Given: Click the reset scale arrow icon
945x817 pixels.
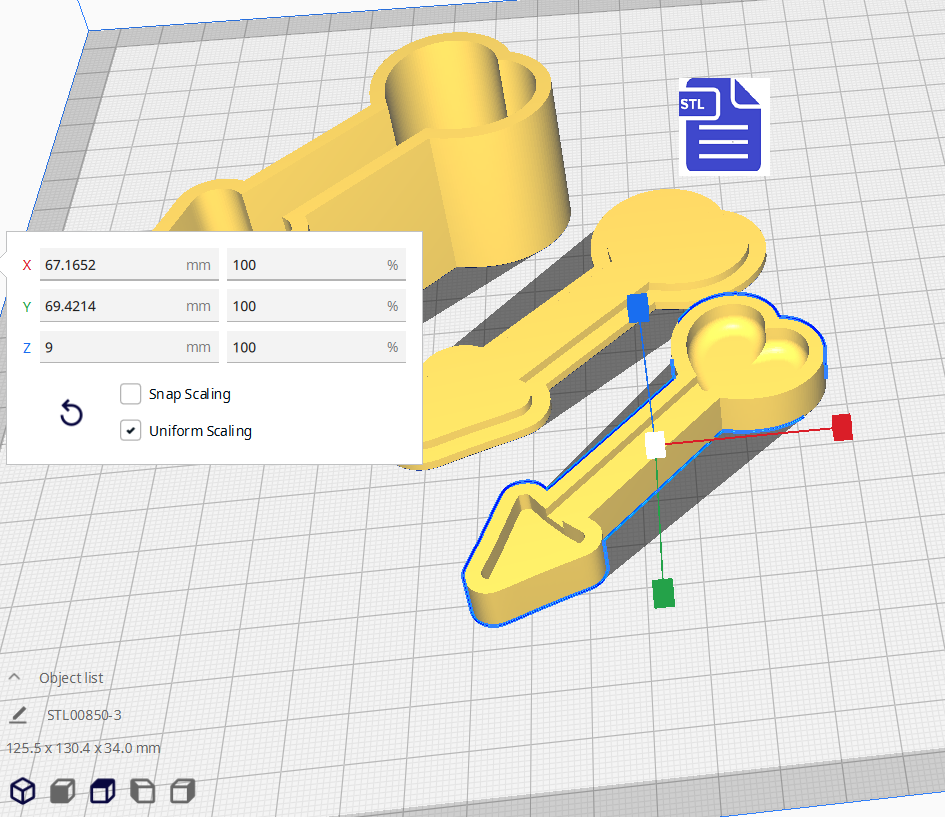Looking at the screenshot, I should [x=71, y=413].
